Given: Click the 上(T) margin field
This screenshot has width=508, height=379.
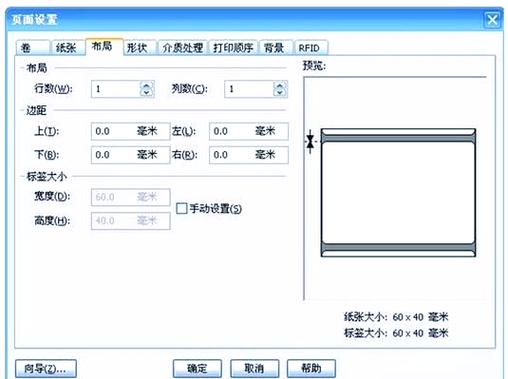Looking at the screenshot, I should (x=130, y=131).
